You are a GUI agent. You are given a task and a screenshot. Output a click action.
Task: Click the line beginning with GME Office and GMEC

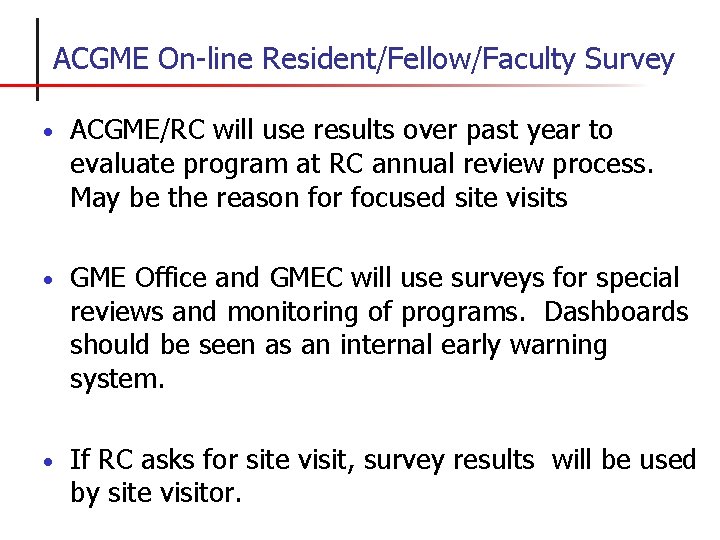pyautogui.click(x=374, y=279)
